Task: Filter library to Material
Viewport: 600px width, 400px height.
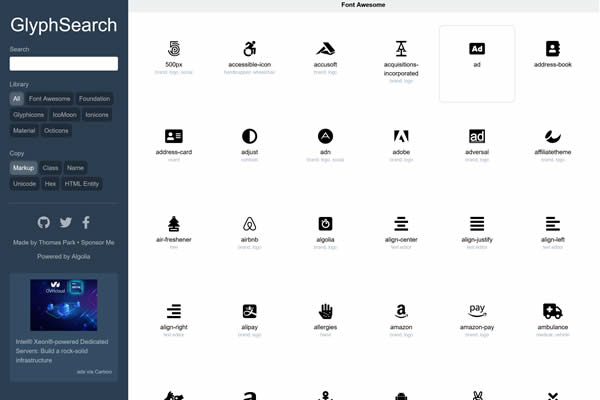Action: (x=24, y=131)
